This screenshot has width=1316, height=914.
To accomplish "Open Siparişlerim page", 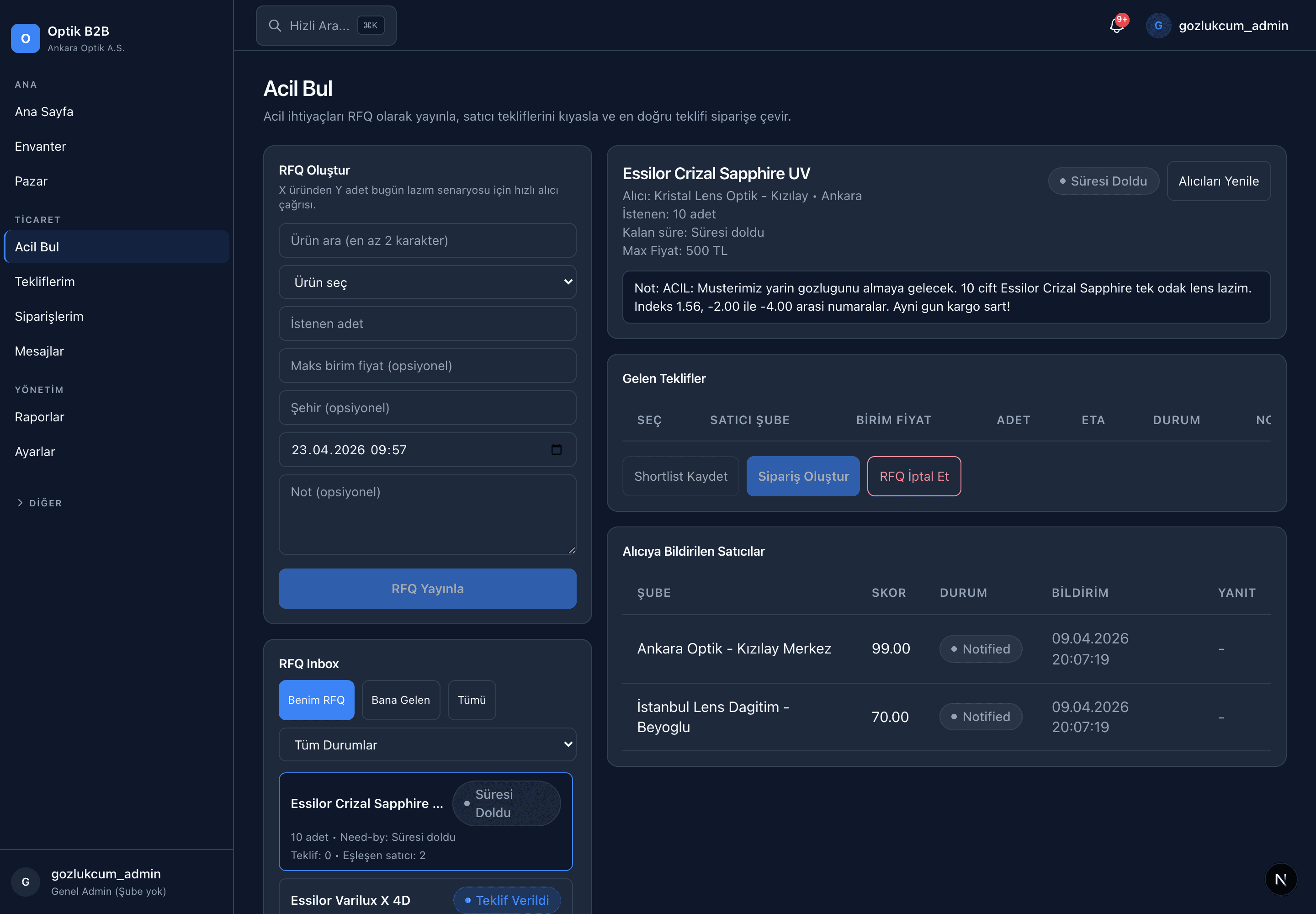I will tap(116, 316).
